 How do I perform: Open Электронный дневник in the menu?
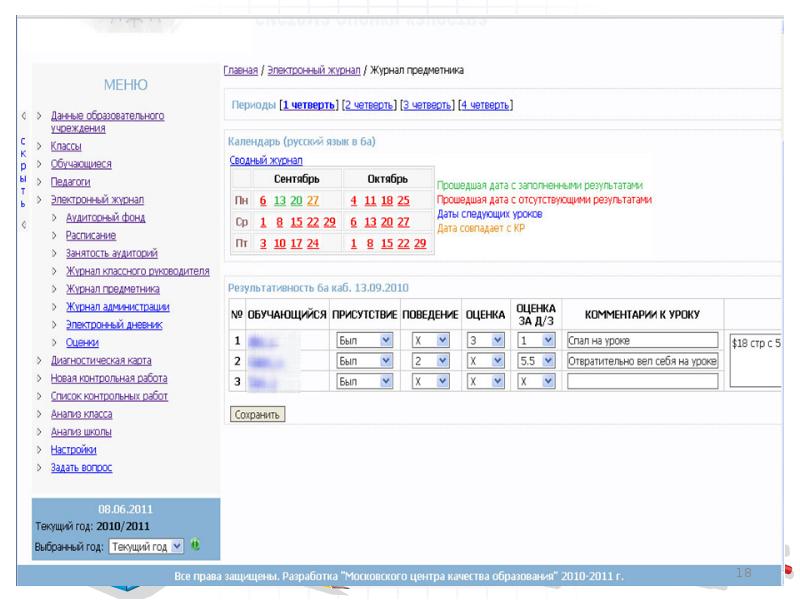(x=114, y=325)
